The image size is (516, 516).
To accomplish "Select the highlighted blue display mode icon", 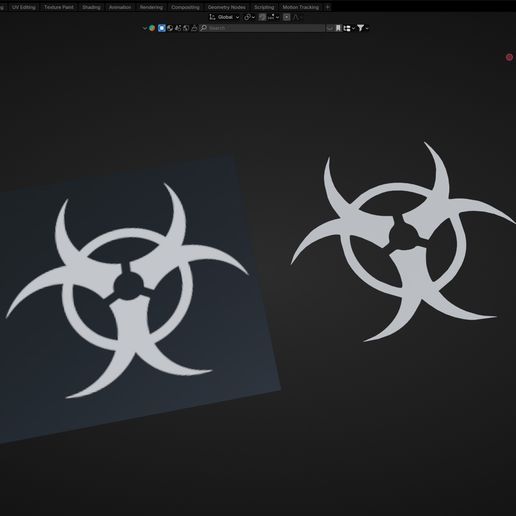I will pos(162,28).
